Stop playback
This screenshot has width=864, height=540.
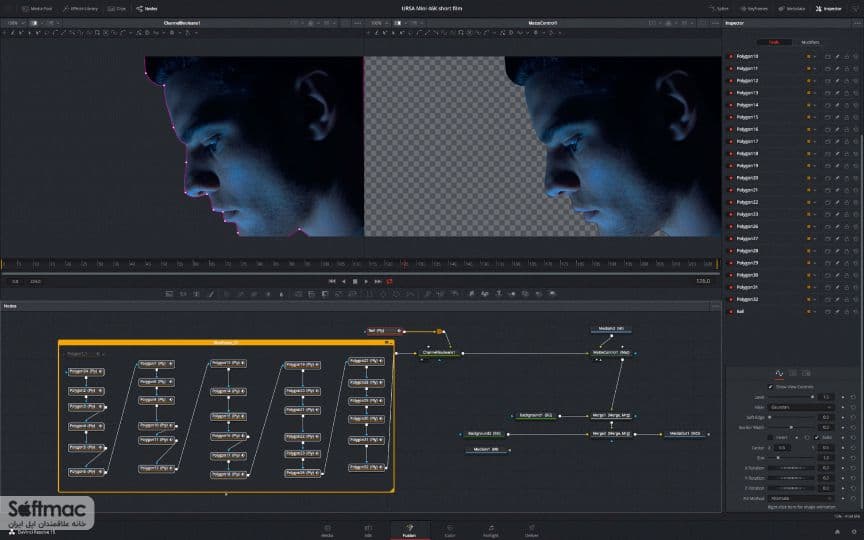[355, 281]
